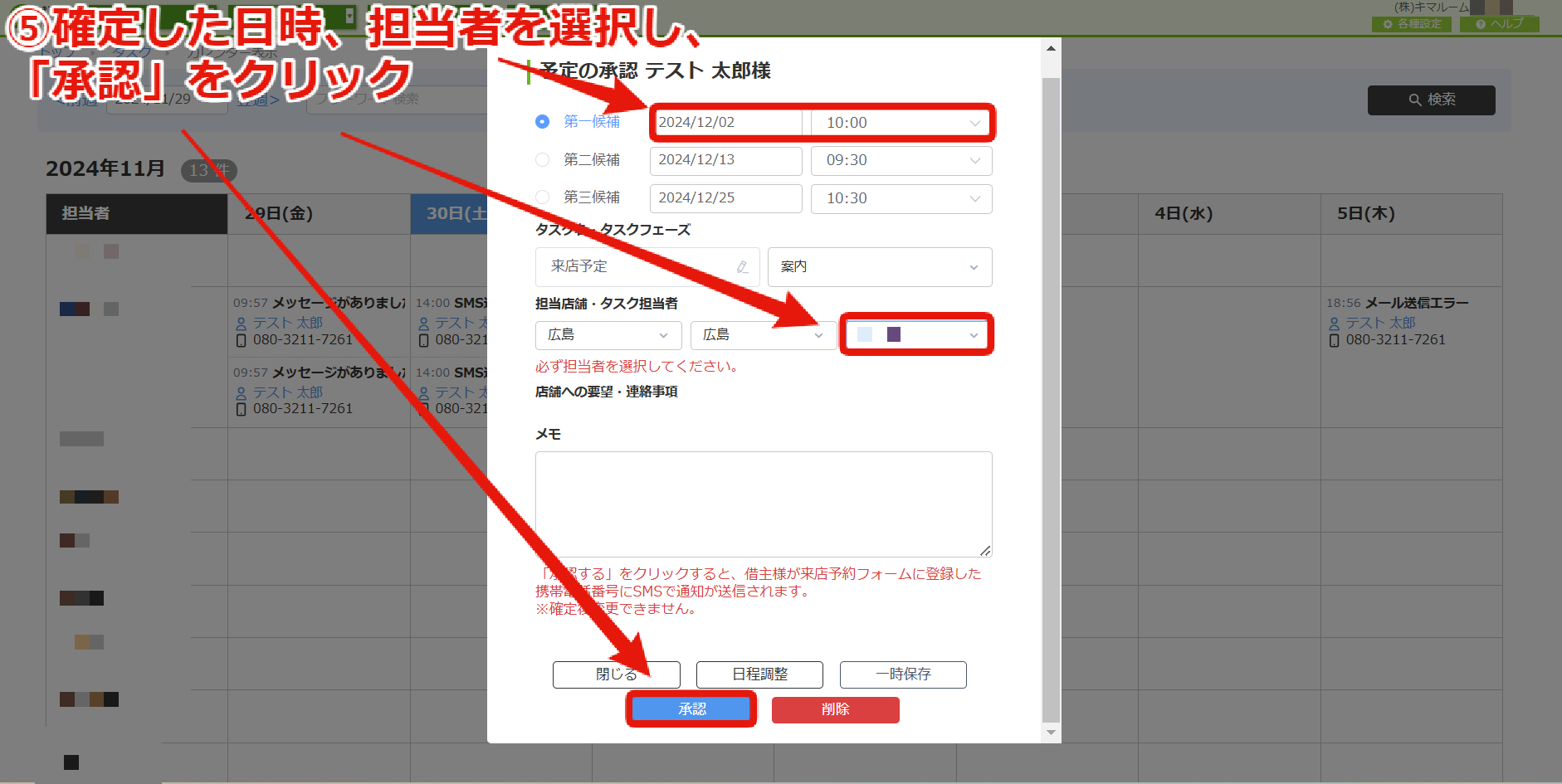Click the red 削除 button
The height and width of the screenshot is (784, 1562).
point(835,709)
